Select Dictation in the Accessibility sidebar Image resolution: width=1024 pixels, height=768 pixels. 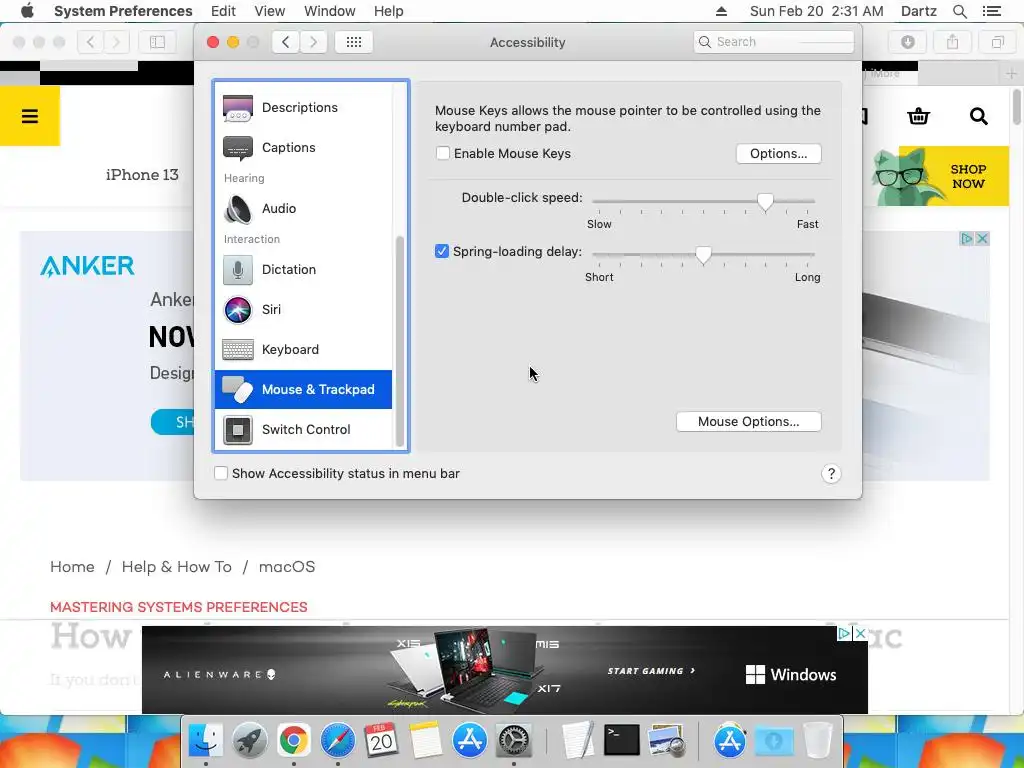303,269
